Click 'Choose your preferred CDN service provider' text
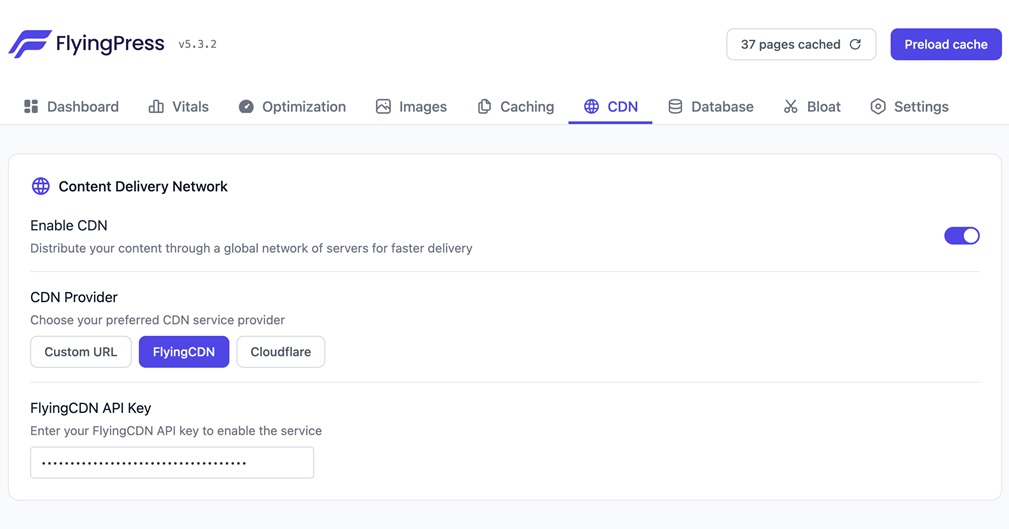The height and width of the screenshot is (529, 1009). [x=158, y=320]
